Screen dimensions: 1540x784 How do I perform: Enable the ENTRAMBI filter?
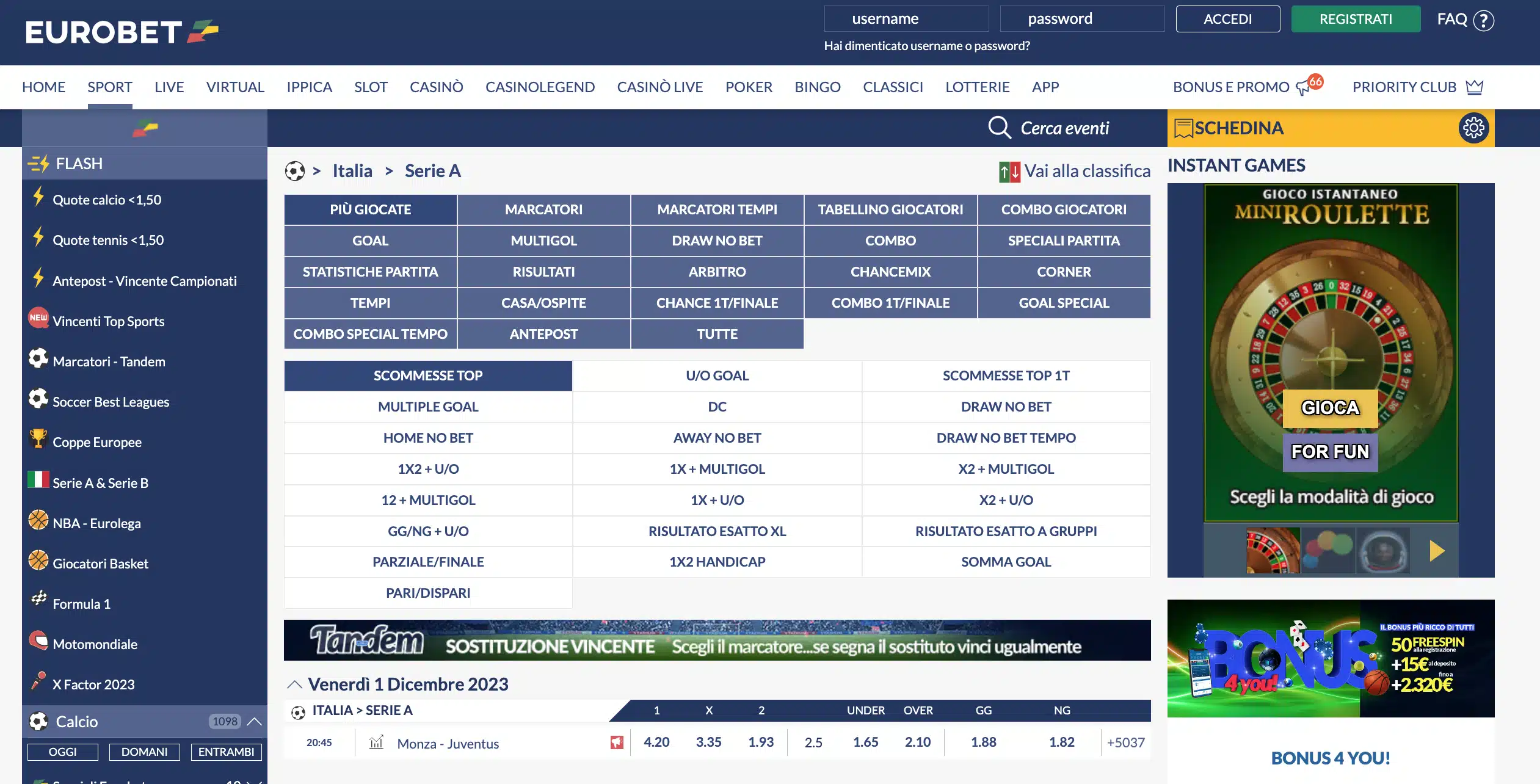point(226,752)
